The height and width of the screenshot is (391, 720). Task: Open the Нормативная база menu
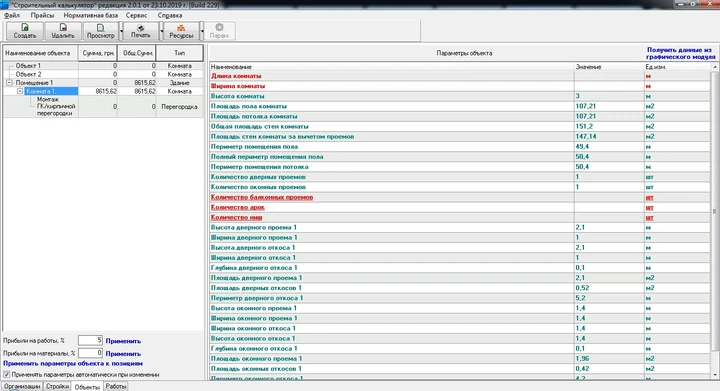90,15
